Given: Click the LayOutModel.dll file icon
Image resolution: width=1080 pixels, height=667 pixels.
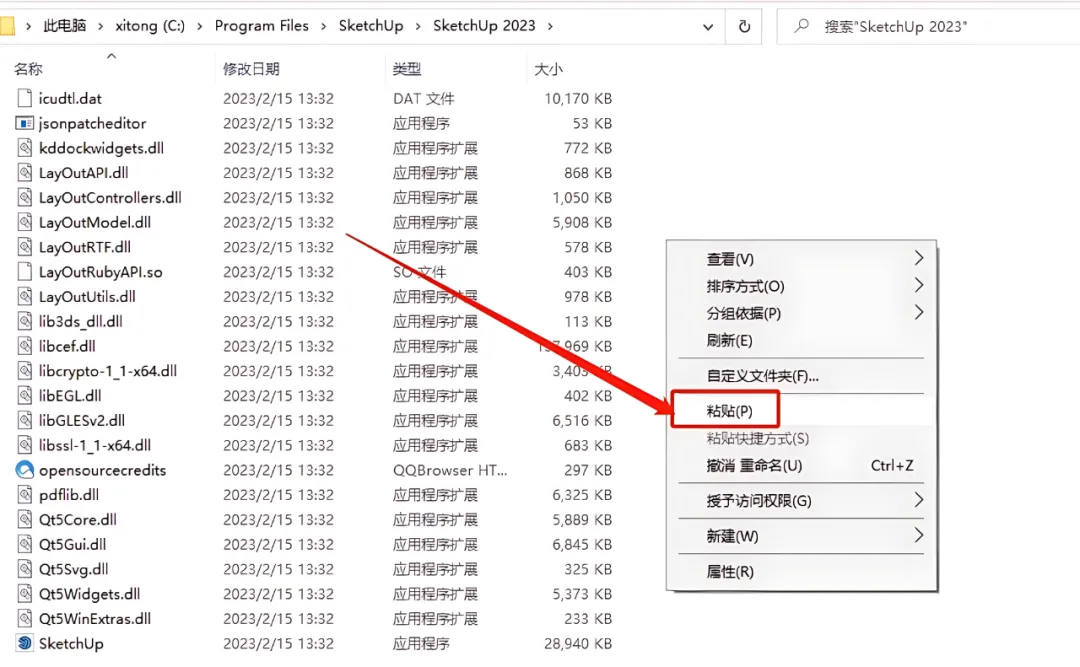Looking at the screenshot, I should (x=25, y=223).
